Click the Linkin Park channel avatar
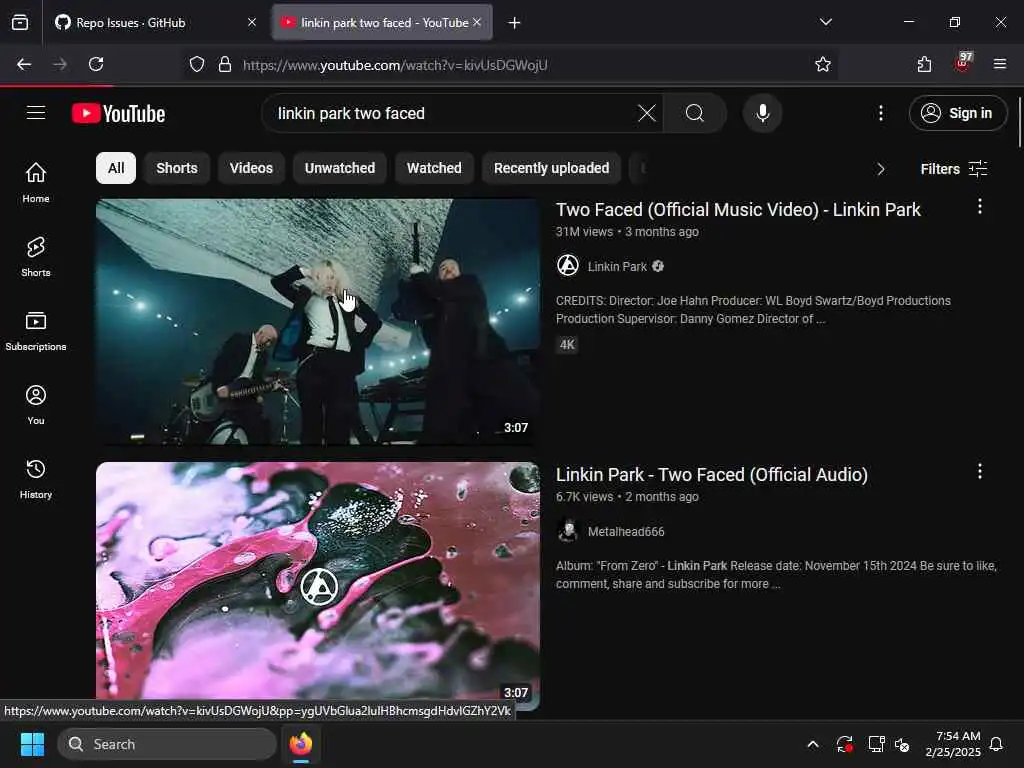Viewport: 1024px width, 768px height. click(x=568, y=266)
